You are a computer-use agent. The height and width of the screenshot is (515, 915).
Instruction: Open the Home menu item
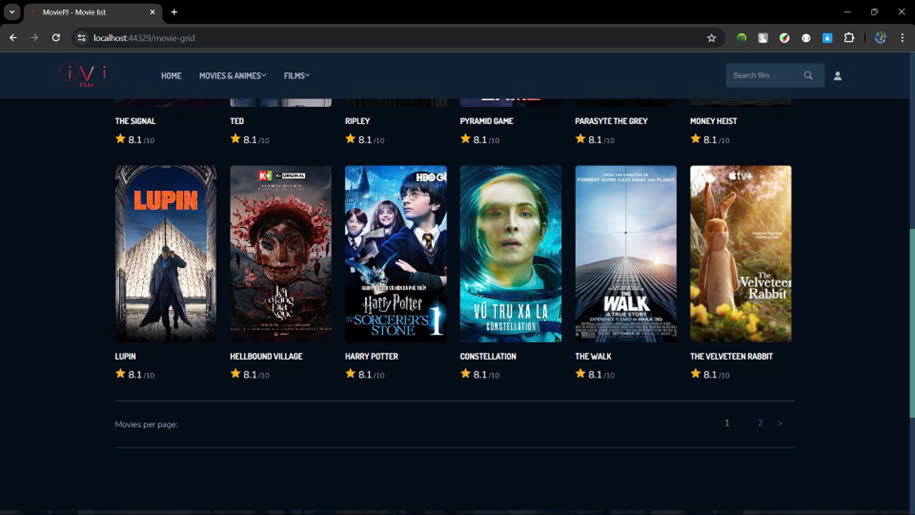(x=171, y=76)
